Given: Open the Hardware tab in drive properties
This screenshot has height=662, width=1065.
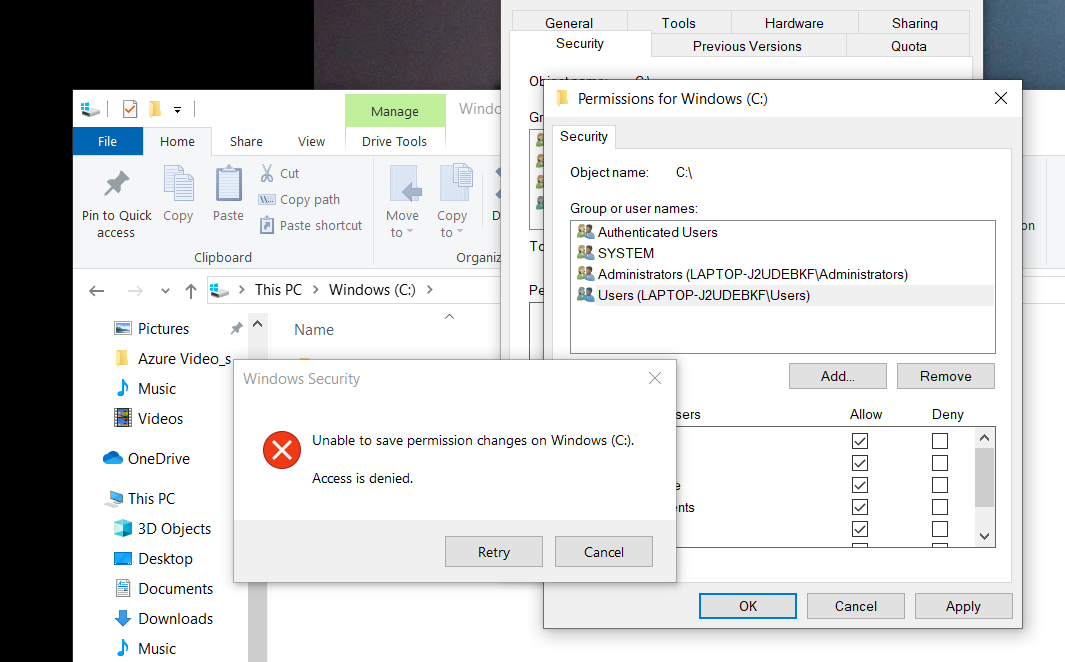Looking at the screenshot, I should click(x=795, y=22).
